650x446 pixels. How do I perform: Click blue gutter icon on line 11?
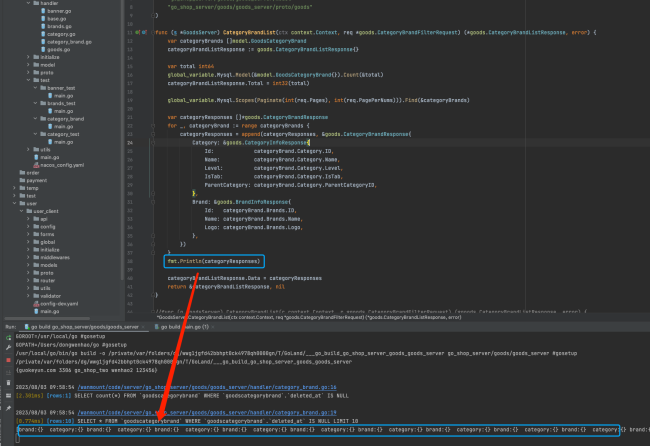pyautogui.click(x=144, y=32)
